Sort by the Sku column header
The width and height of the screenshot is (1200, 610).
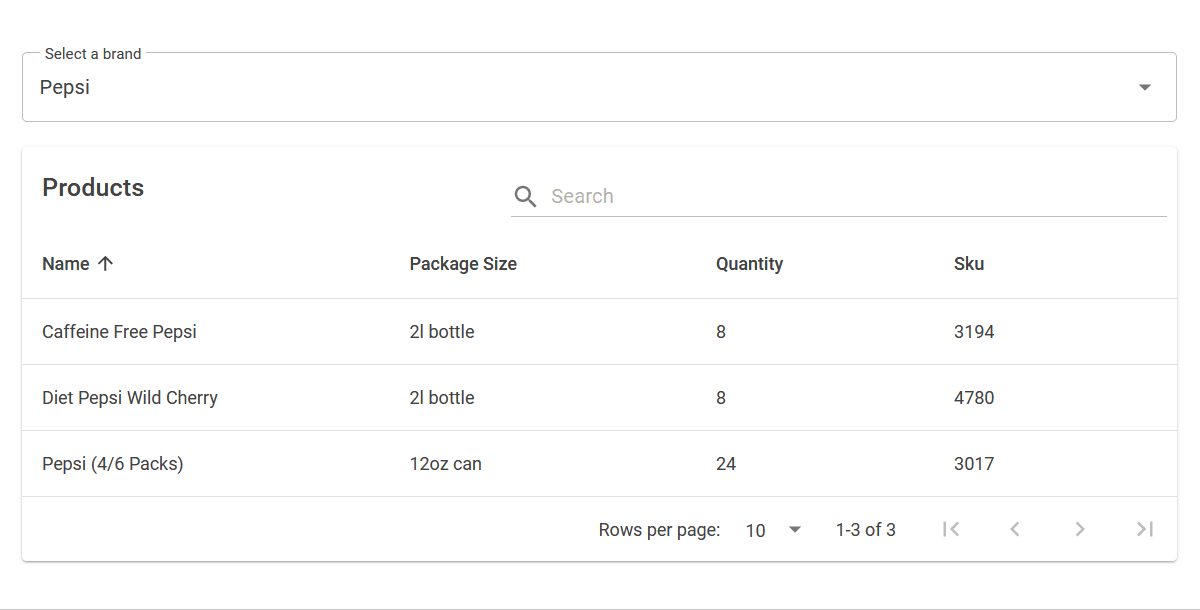tap(969, 264)
